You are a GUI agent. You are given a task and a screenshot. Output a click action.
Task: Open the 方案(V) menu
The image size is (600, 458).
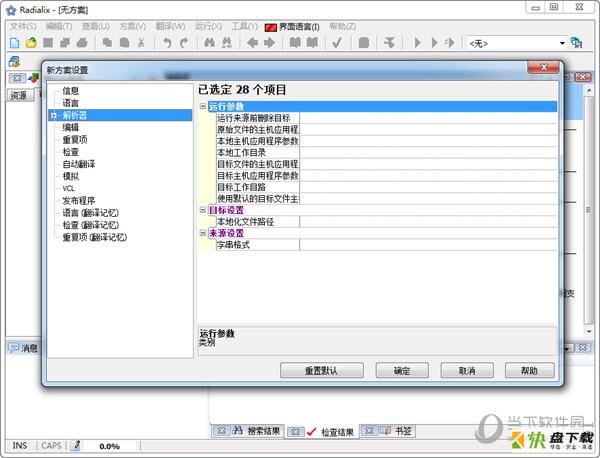point(133,26)
